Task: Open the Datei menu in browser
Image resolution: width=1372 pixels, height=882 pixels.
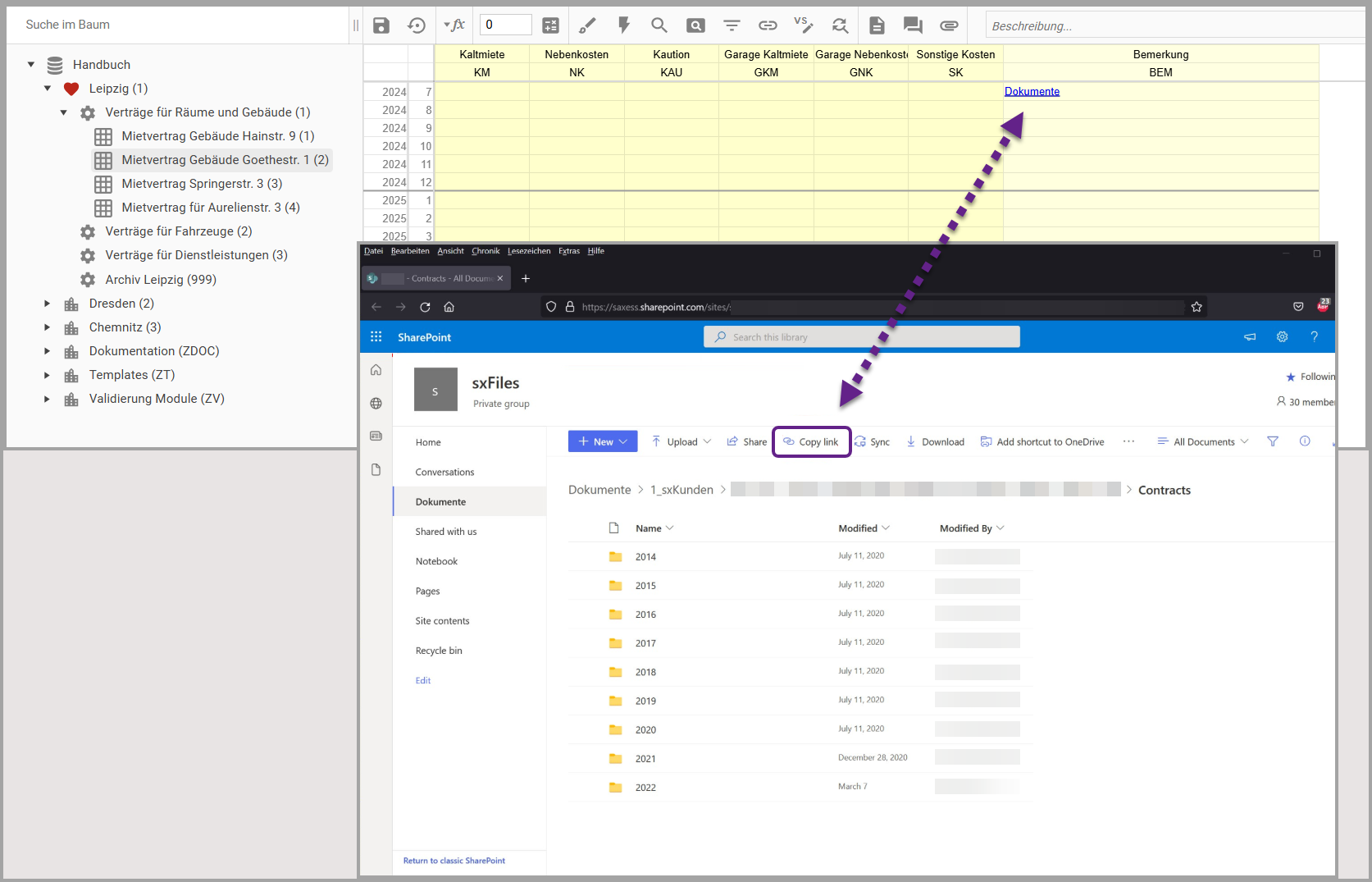Action: tap(373, 251)
